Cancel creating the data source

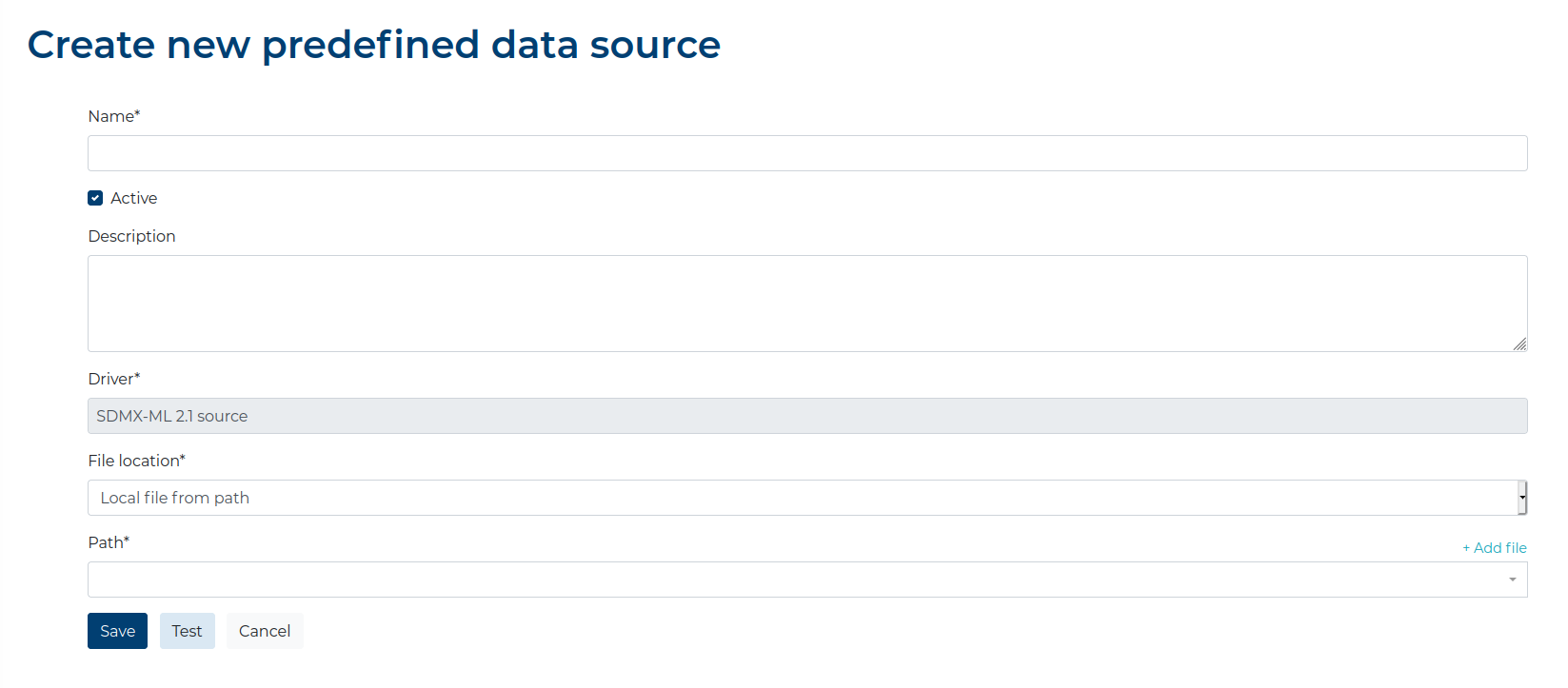pos(265,631)
